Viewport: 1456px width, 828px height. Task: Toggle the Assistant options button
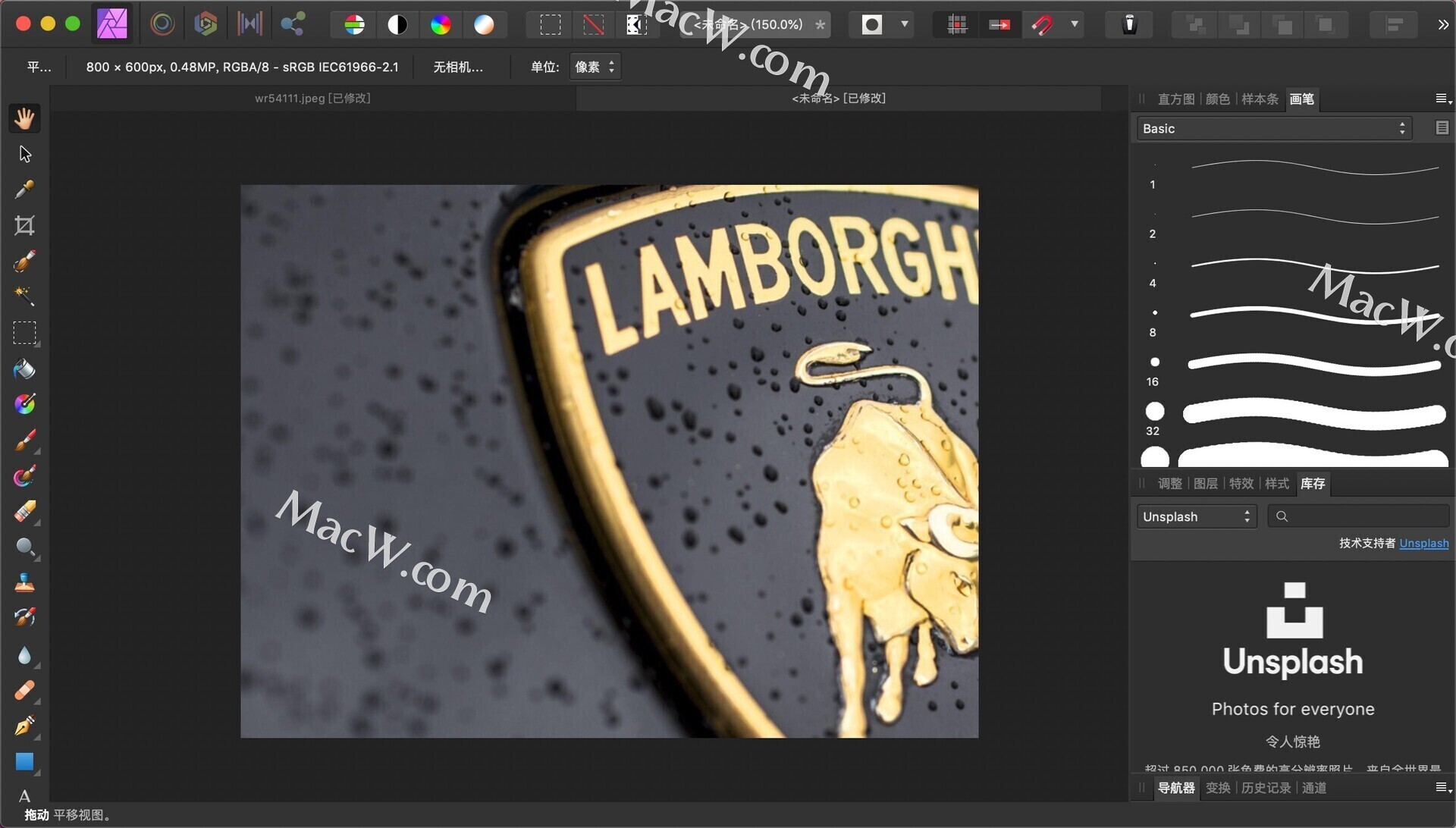pyautogui.click(x=1129, y=25)
